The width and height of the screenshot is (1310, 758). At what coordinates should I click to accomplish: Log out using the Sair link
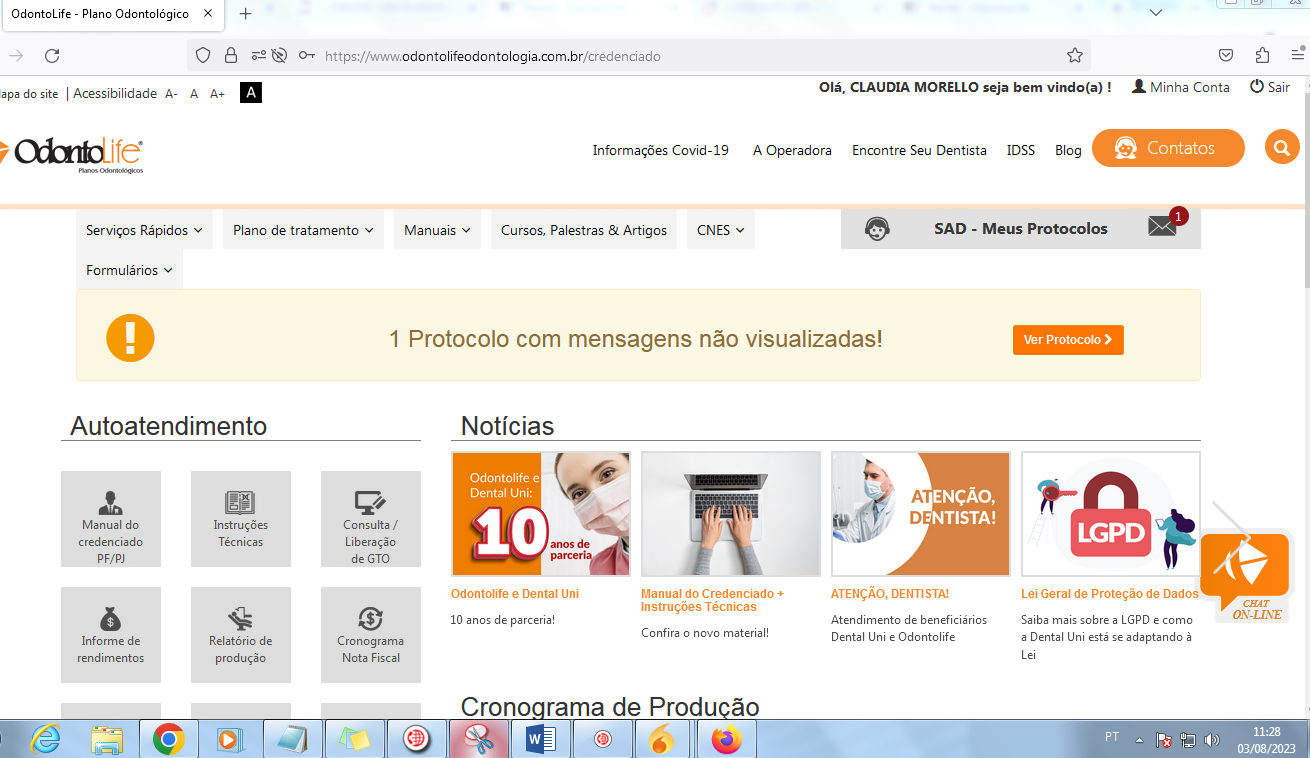click(x=1270, y=87)
